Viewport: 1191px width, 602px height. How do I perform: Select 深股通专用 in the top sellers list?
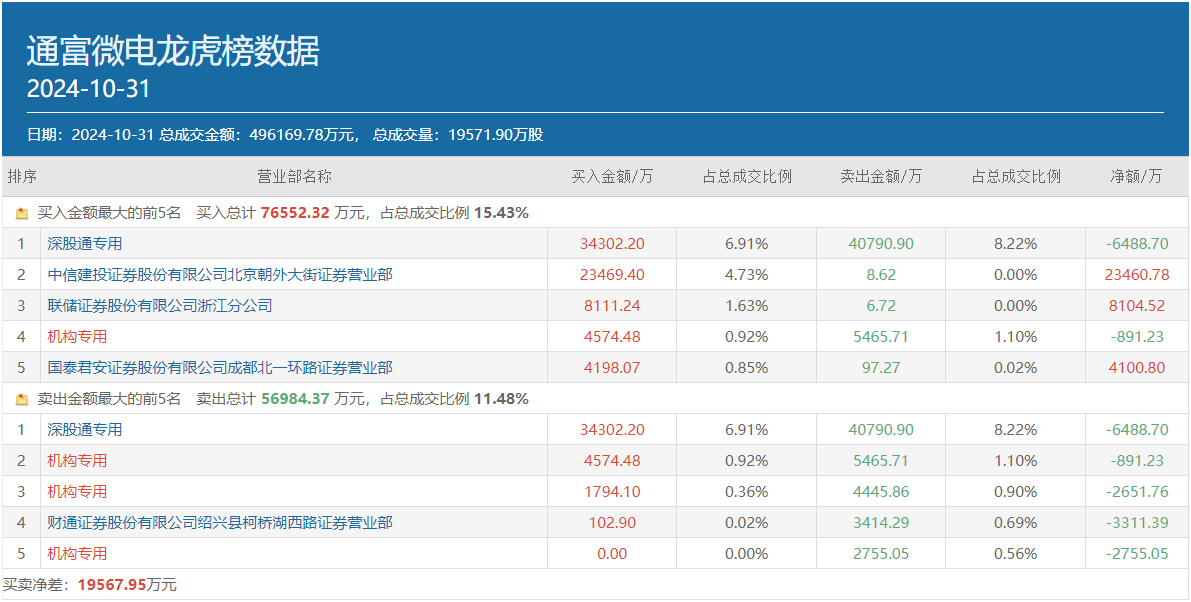coord(85,430)
